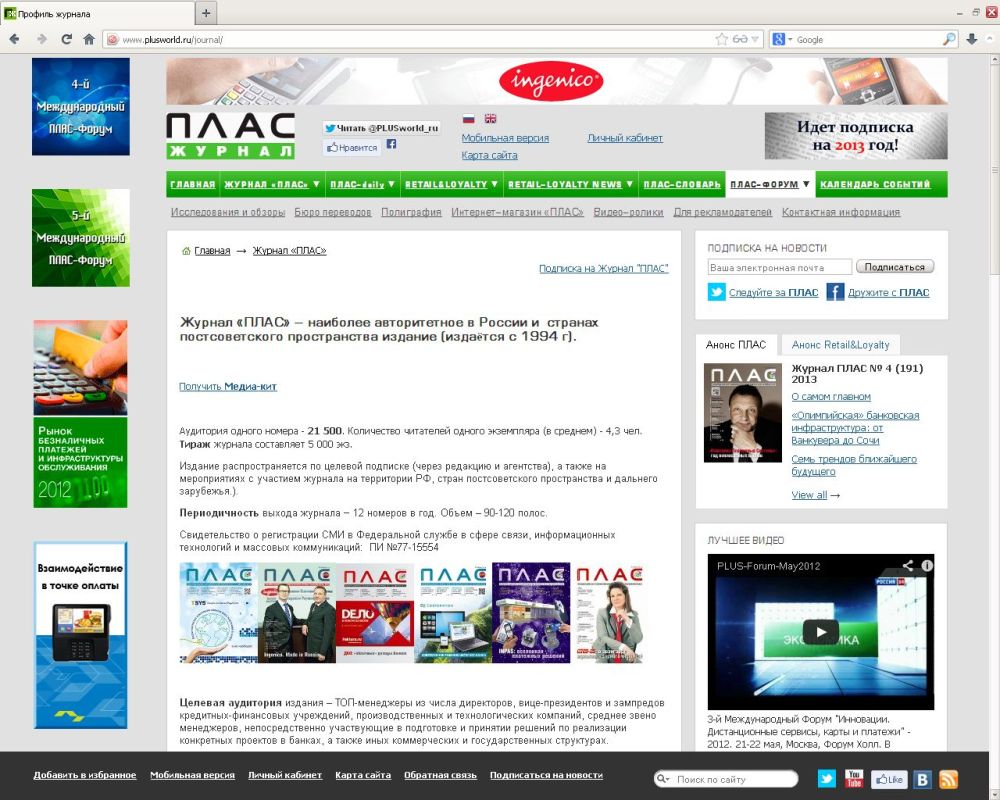The height and width of the screenshot is (800, 1000).
Task: Click the Facebook icon beside "Дружите с ПЛАС"
Action: (x=834, y=292)
